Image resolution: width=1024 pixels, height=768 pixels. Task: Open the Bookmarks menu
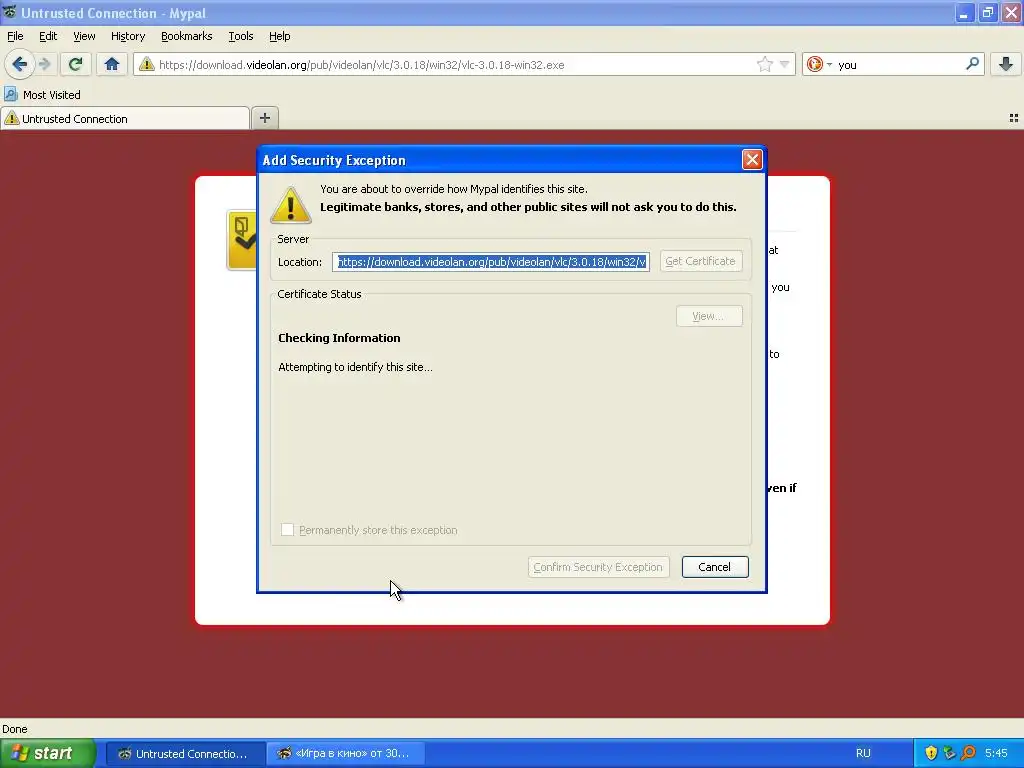click(x=187, y=36)
